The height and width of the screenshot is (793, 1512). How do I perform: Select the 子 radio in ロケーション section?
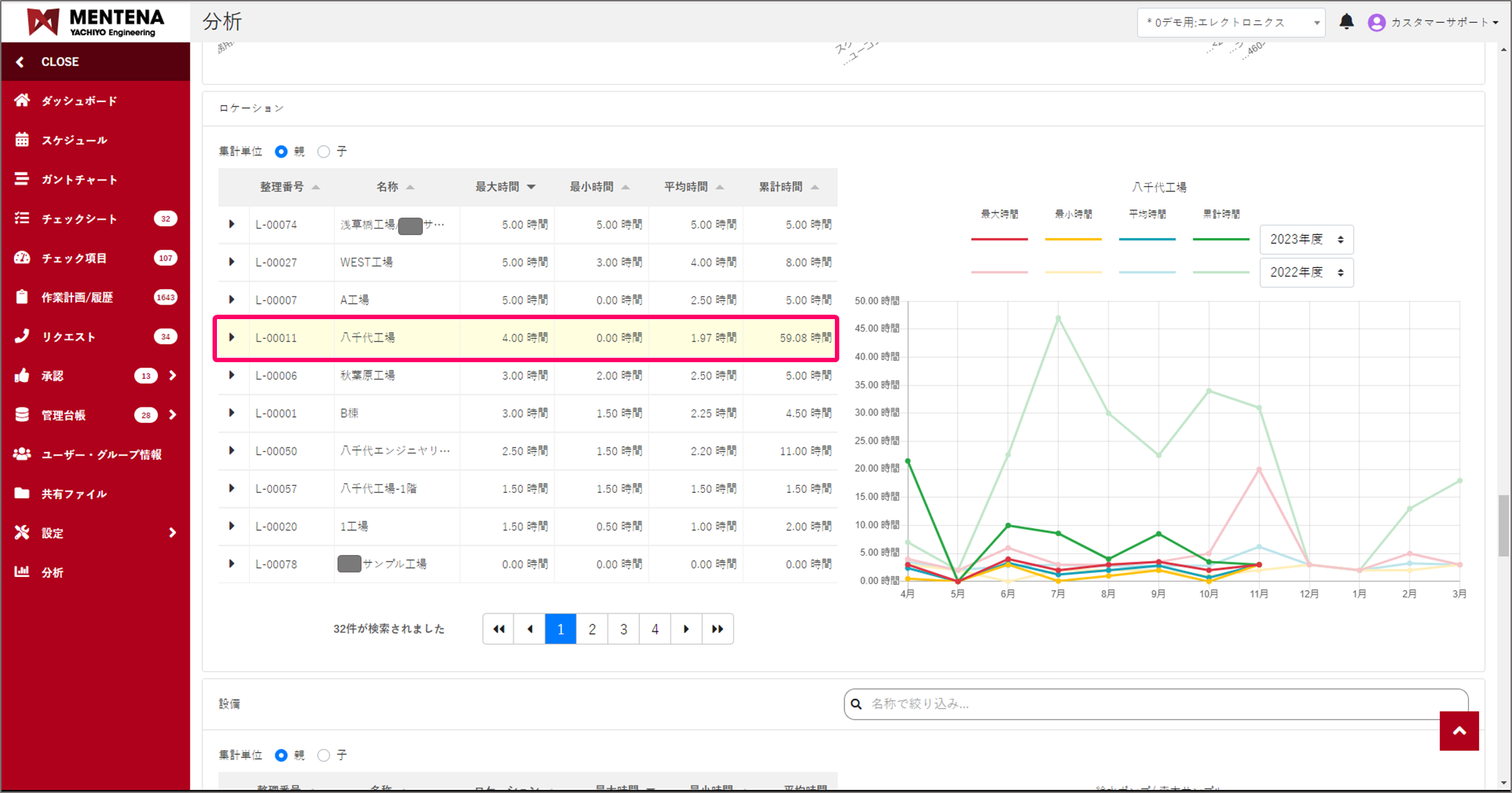click(x=324, y=152)
